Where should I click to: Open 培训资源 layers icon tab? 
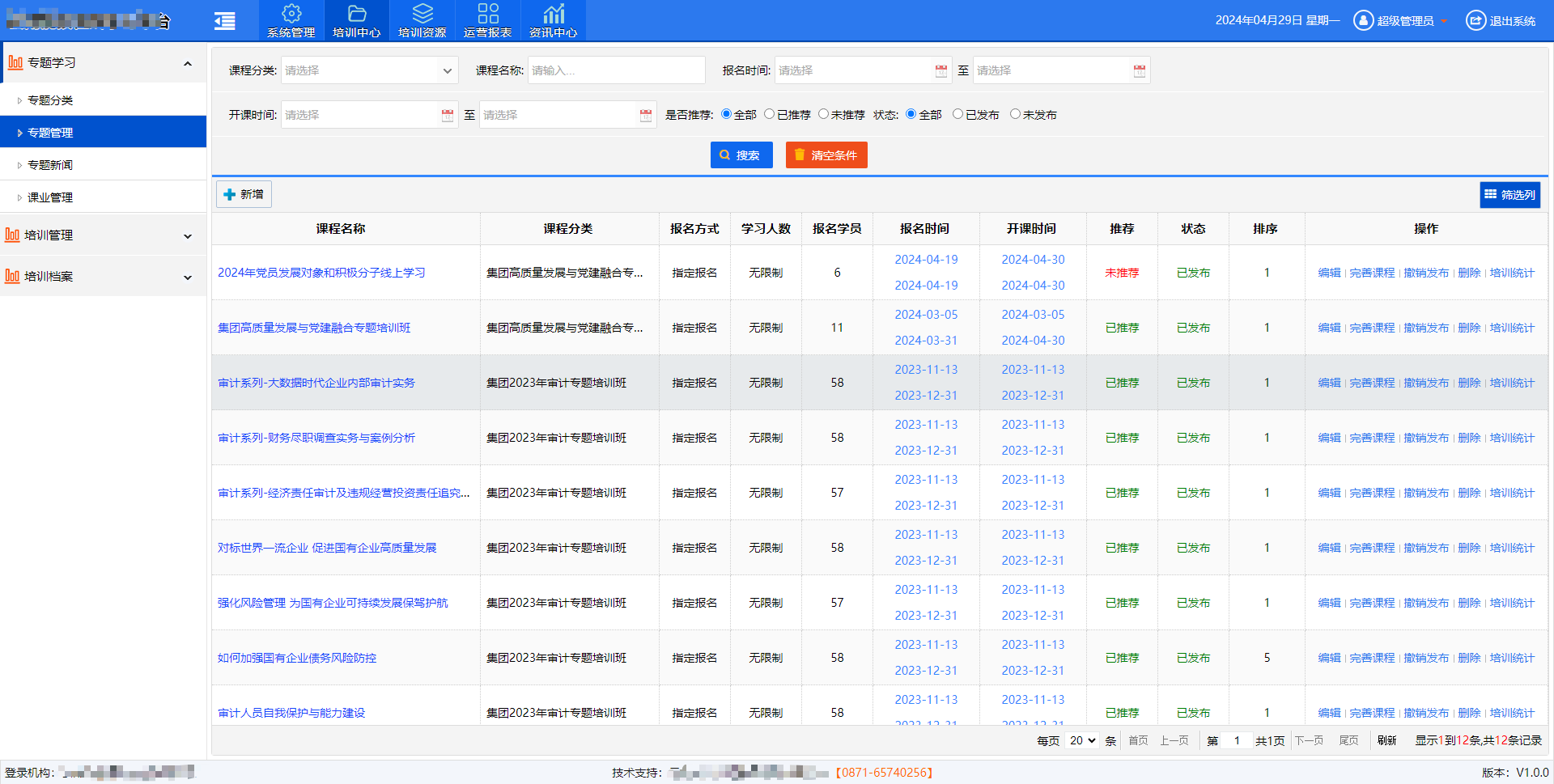[x=422, y=20]
